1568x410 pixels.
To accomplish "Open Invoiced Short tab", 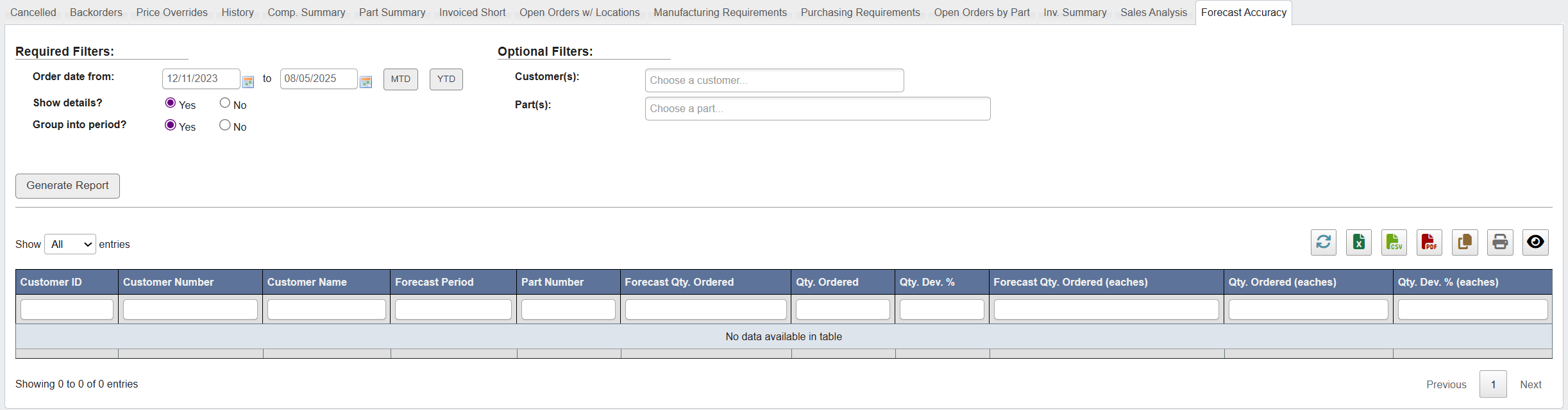I will [473, 12].
